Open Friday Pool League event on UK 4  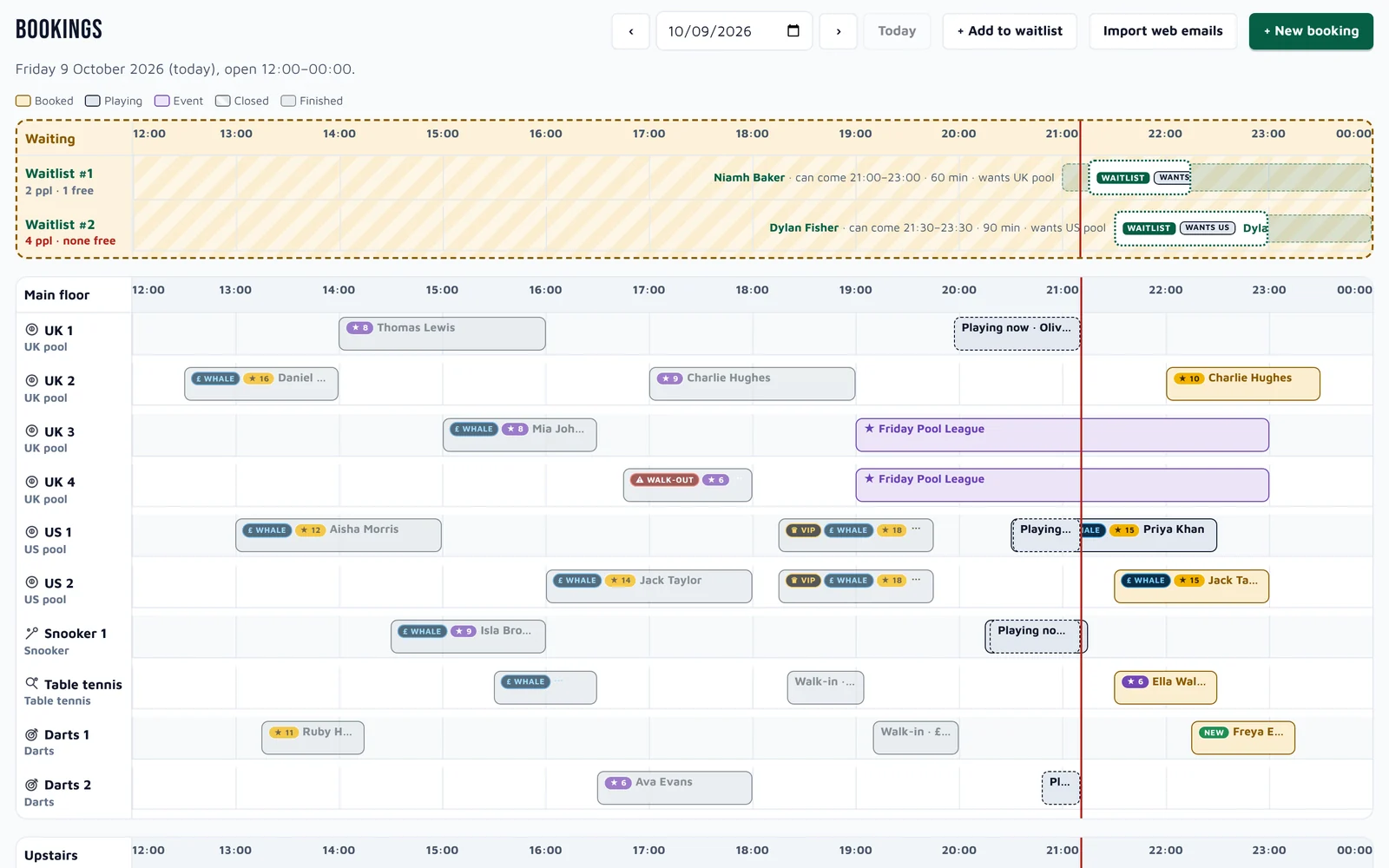point(1063,485)
